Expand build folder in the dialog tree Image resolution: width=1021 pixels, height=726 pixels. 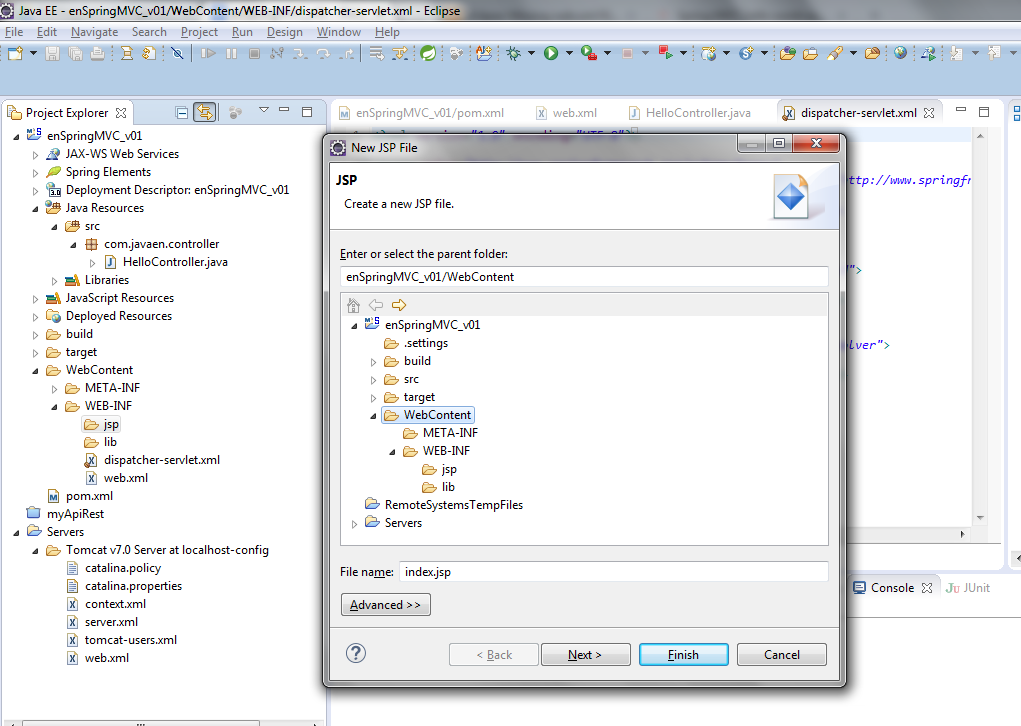[373, 361]
